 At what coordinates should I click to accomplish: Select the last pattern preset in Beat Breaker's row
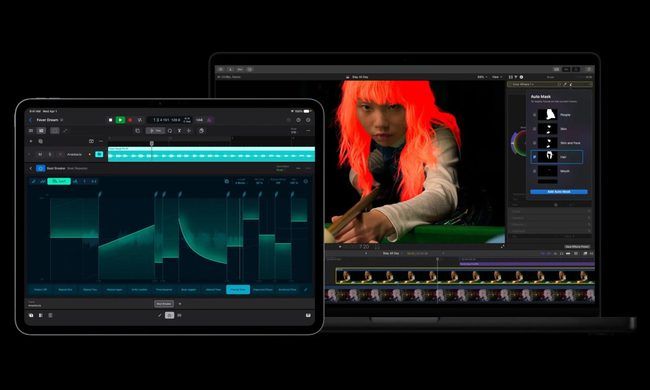pos(287,289)
